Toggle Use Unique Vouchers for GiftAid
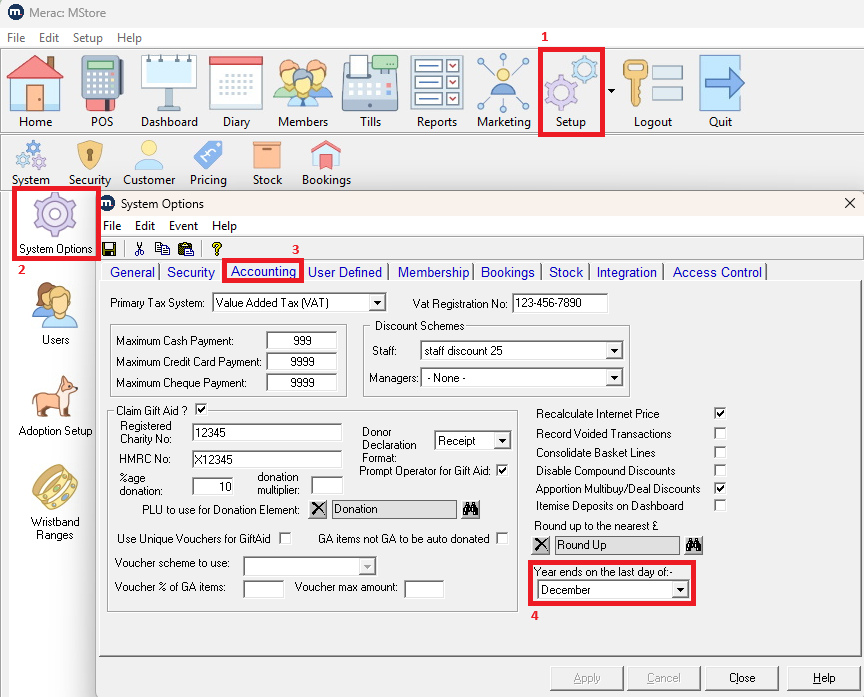The height and width of the screenshot is (697, 864). (x=285, y=539)
